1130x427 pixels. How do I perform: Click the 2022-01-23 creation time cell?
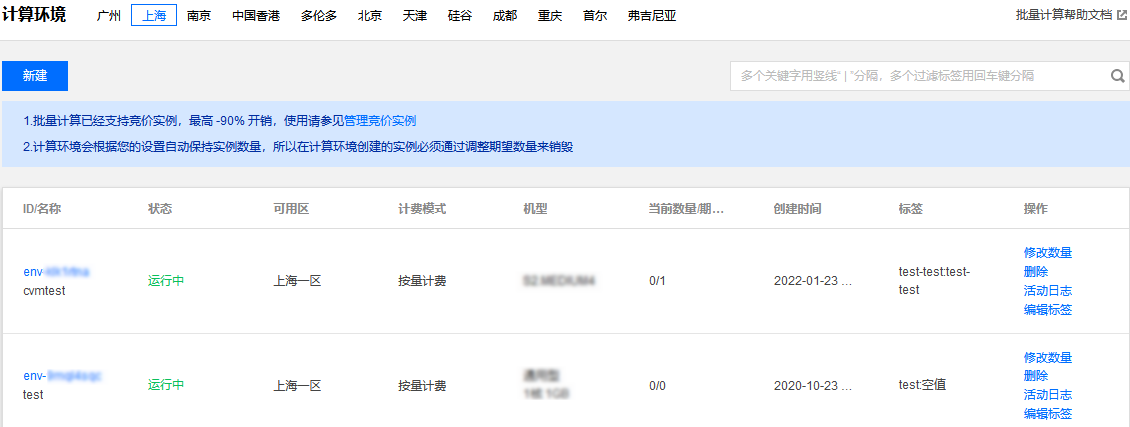[813, 281]
